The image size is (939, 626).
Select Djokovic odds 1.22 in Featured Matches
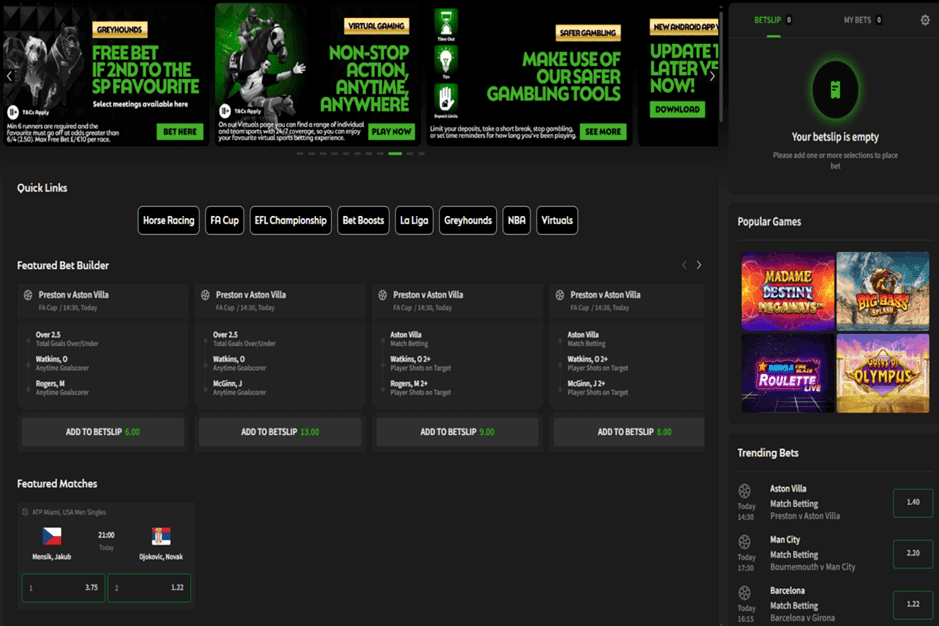(149, 588)
